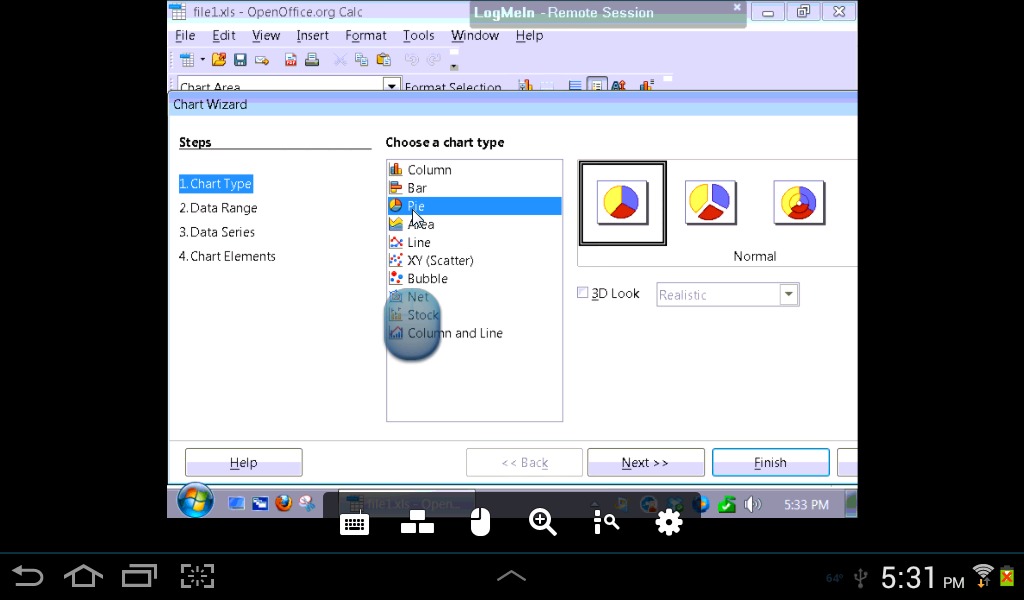Viewport: 1024px width, 600px height.
Task: Go to step 4. Chart Elements
Action: click(227, 256)
